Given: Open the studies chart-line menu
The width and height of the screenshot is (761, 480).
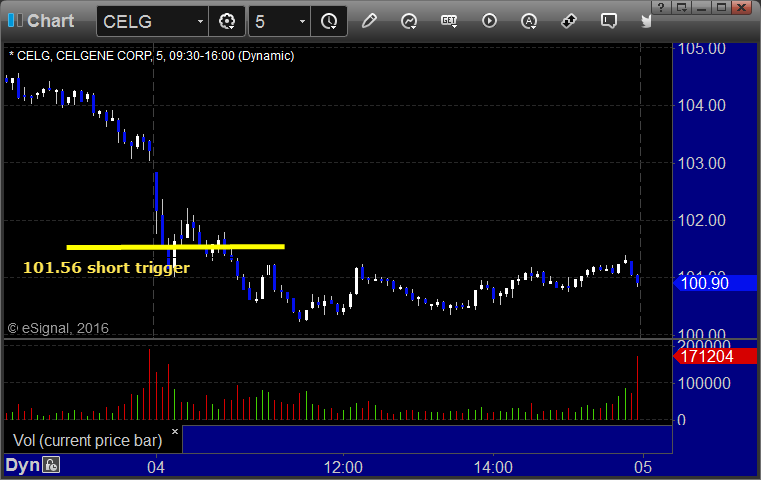Looking at the screenshot, I should (409, 21).
